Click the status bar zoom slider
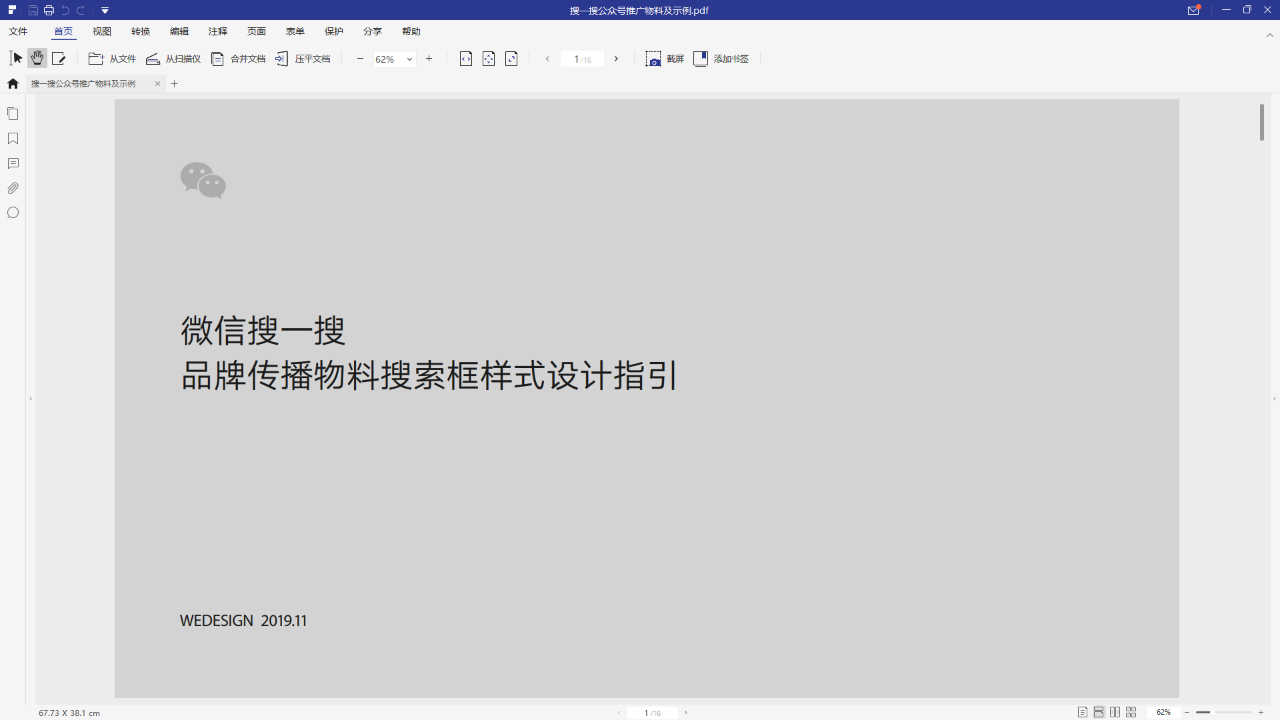This screenshot has width=1280, height=720. point(1224,713)
